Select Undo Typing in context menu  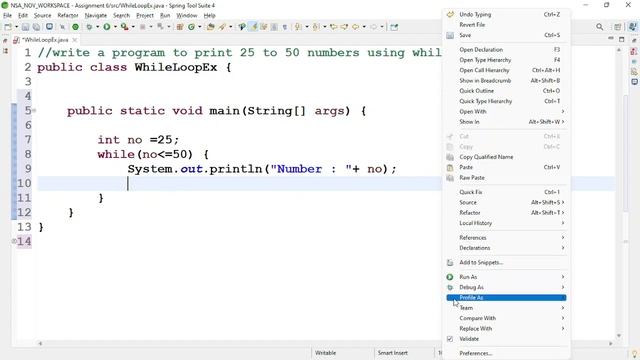pos(506,14)
